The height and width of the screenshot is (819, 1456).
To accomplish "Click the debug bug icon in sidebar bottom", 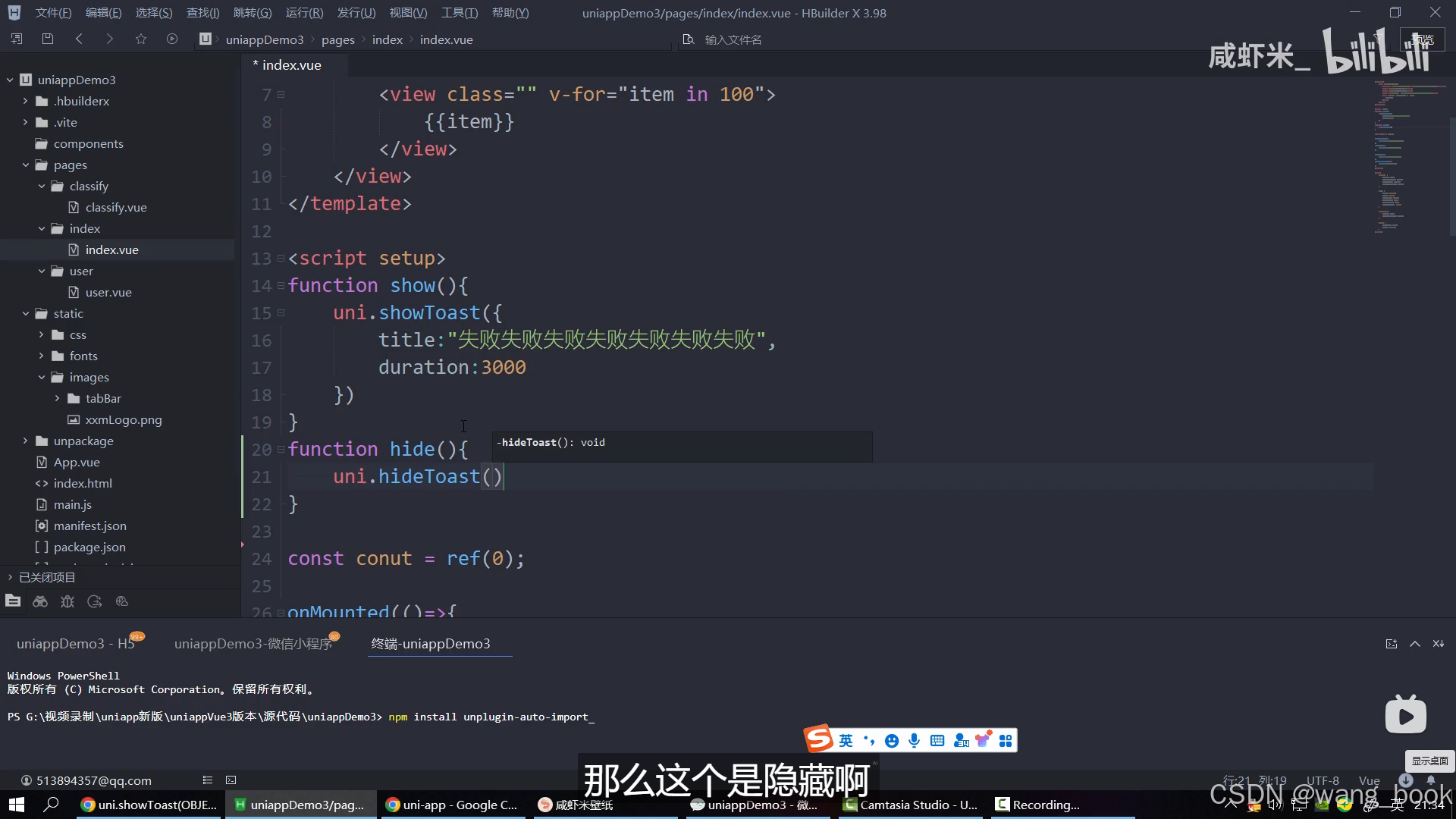I will pos(67,601).
